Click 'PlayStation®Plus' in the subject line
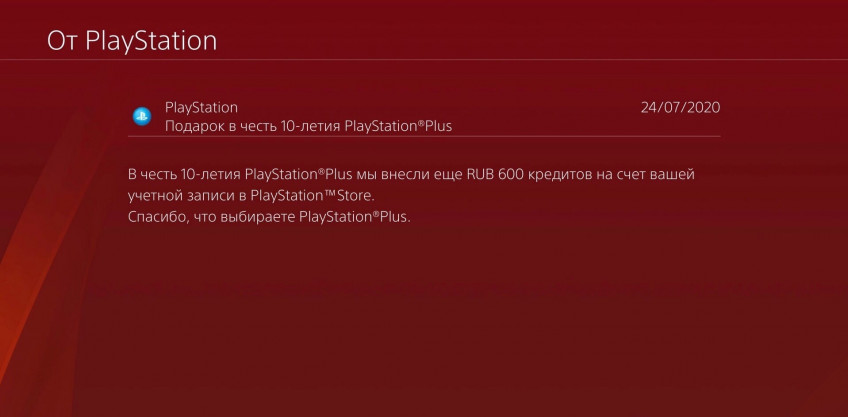This screenshot has height=417, width=848. [398, 127]
